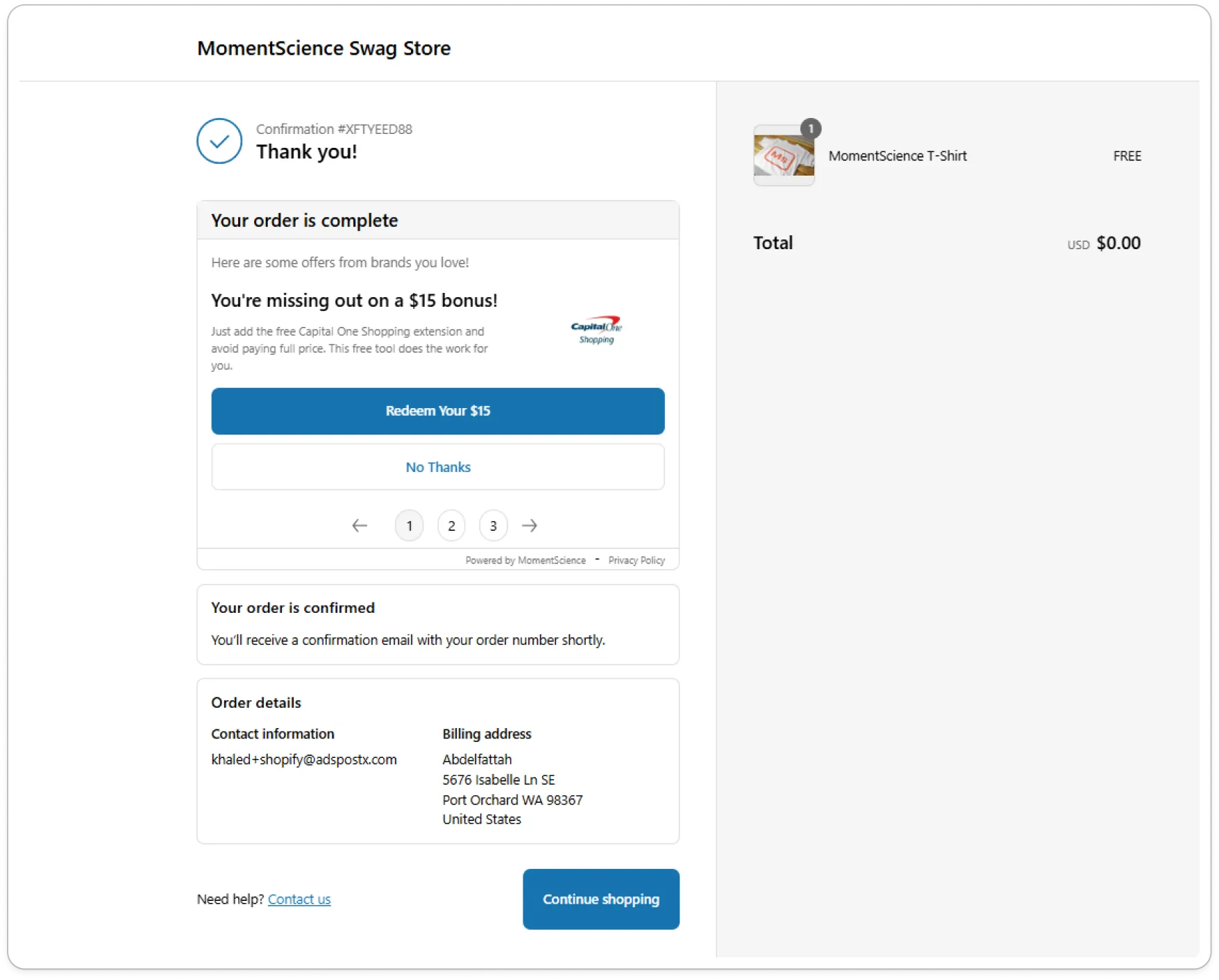Click Powered by MomentScience text
The image size is (1219, 980).
(x=526, y=561)
